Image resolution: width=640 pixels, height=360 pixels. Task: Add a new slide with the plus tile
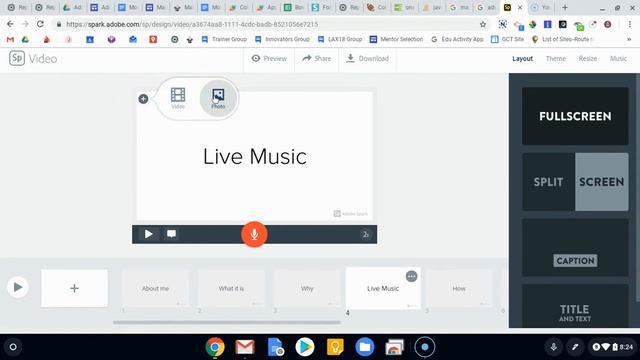coord(74,288)
